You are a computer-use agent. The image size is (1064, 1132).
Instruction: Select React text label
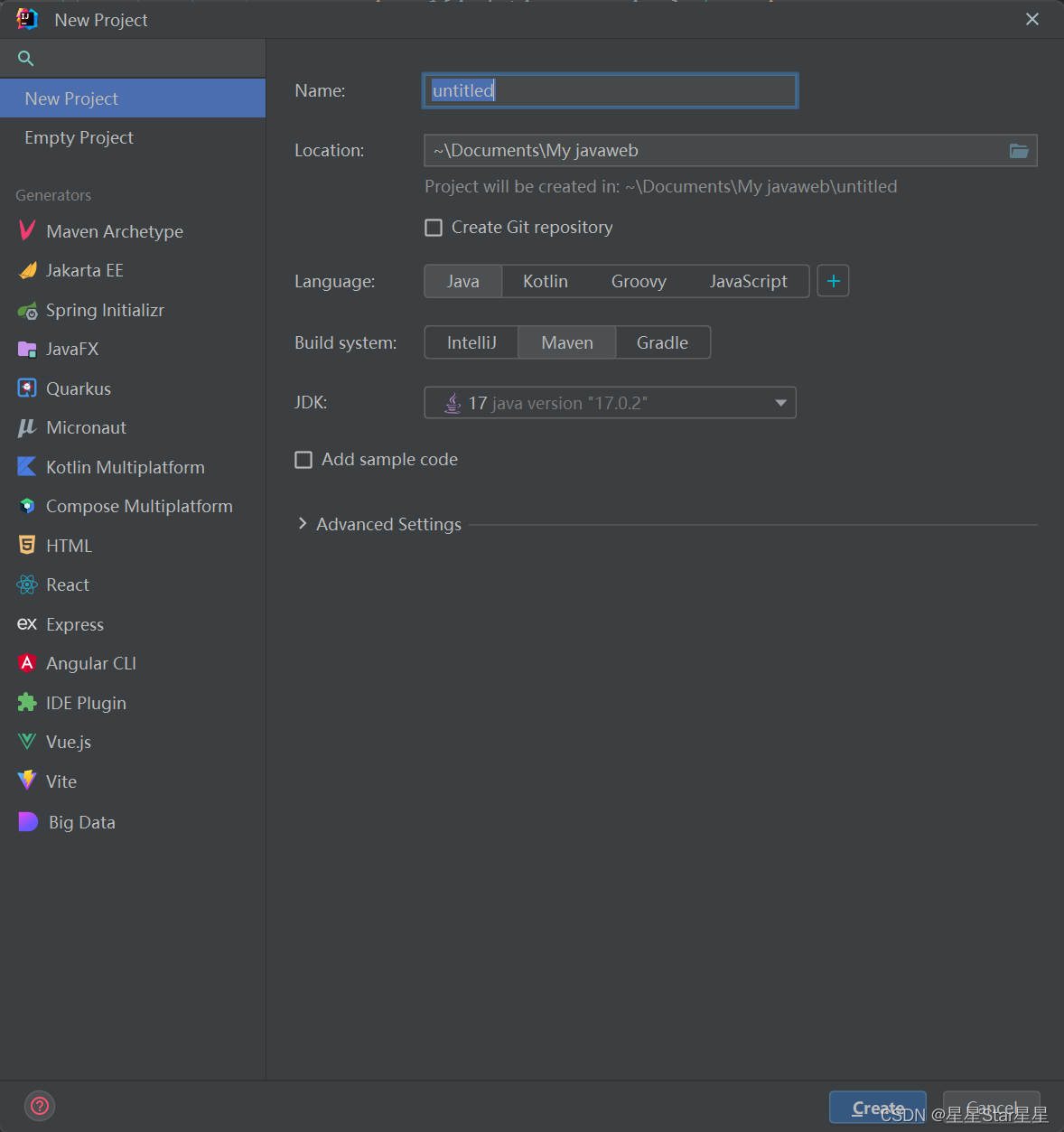(x=68, y=585)
